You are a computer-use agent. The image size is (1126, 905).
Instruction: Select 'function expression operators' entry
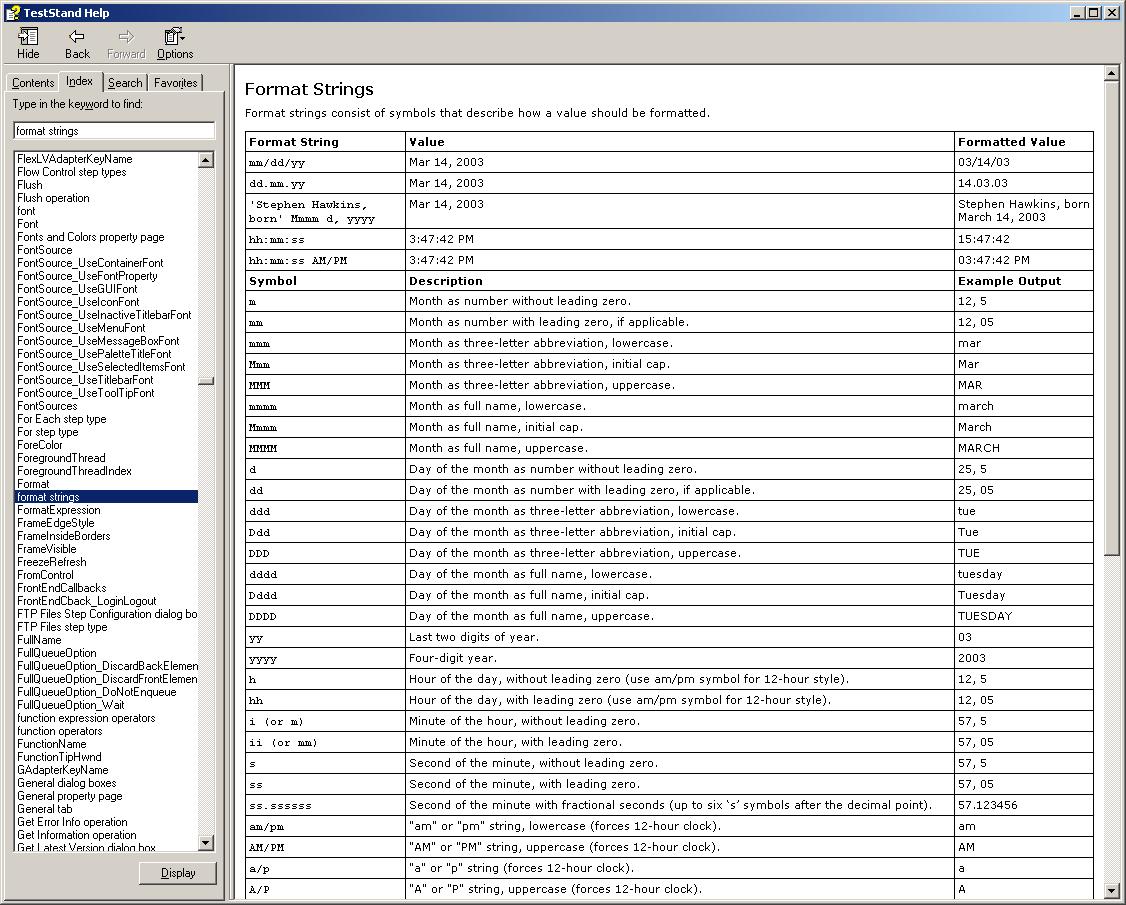(86, 718)
